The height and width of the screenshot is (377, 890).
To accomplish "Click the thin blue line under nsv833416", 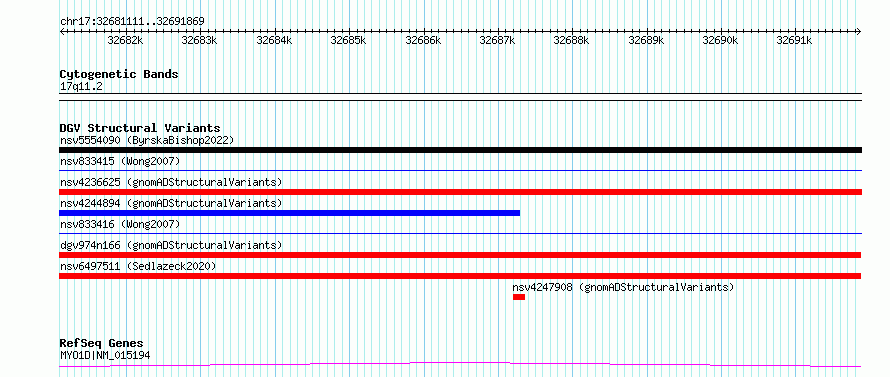I will click(x=460, y=233).
